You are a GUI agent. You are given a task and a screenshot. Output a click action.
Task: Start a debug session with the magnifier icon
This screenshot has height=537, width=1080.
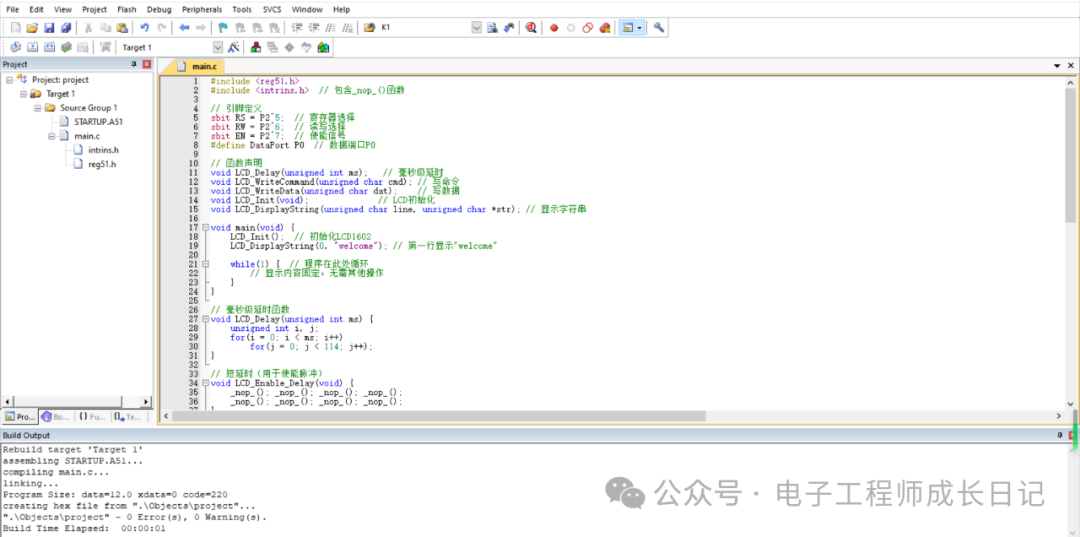pos(531,28)
